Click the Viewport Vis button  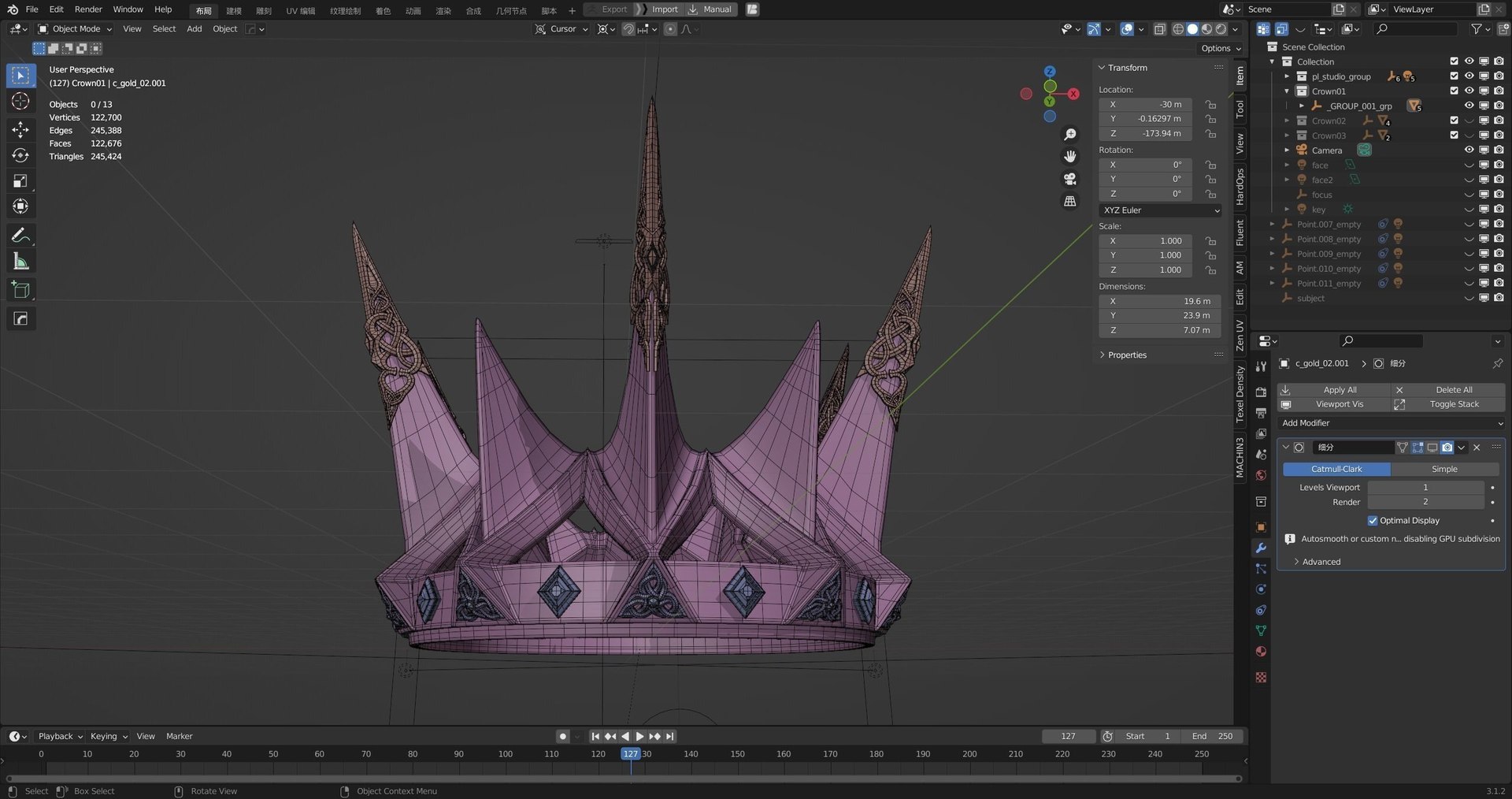pos(1333,404)
